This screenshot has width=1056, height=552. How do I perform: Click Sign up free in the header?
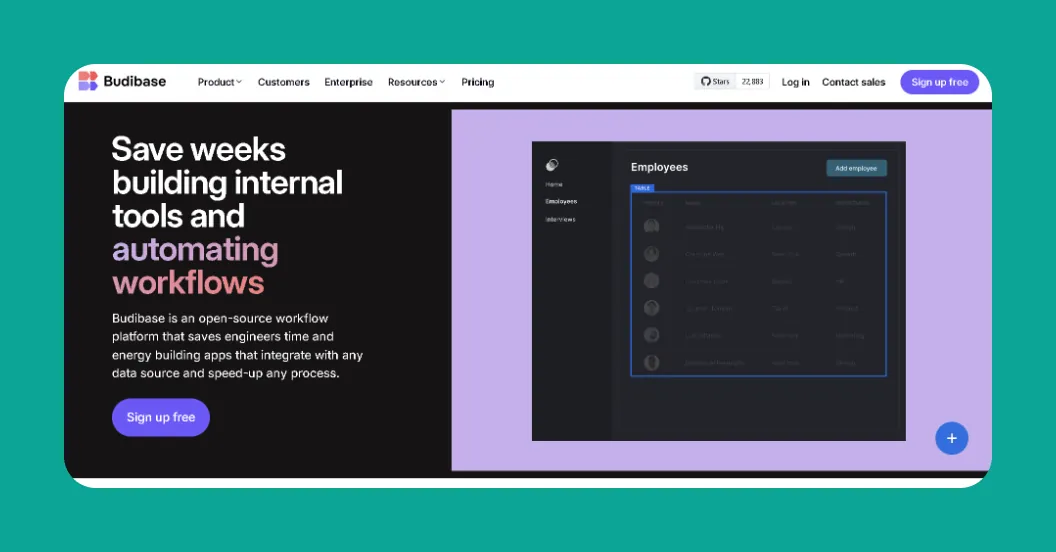[x=939, y=82]
